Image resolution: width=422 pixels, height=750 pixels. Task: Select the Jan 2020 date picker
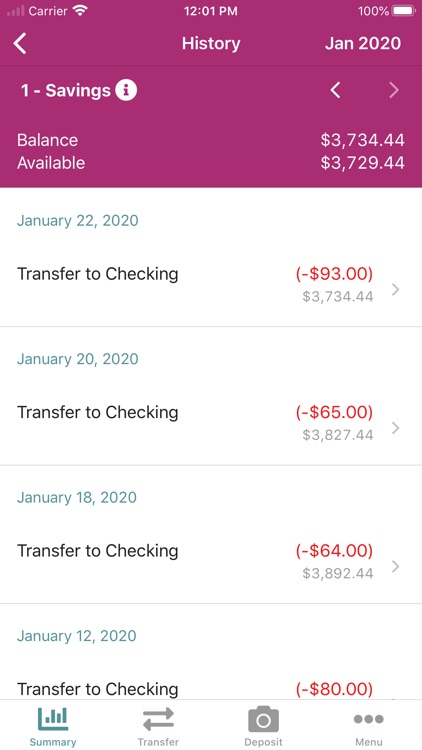click(363, 44)
